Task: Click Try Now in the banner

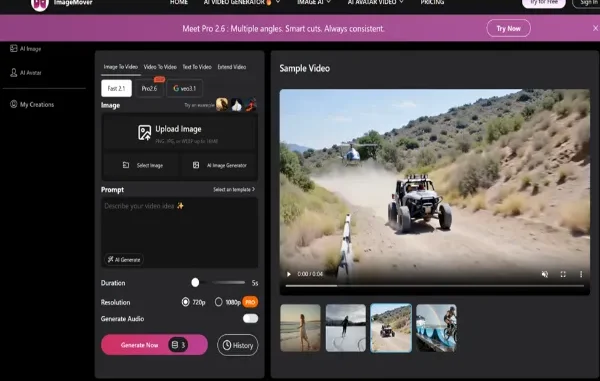Action: click(509, 28)
